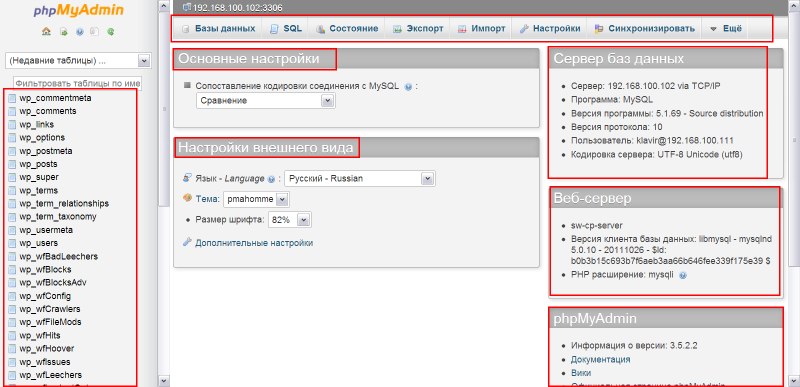Open help icon after PHP расширение: mysqli
The height and width of the screenshot is (387, 800).
[683, 275]
